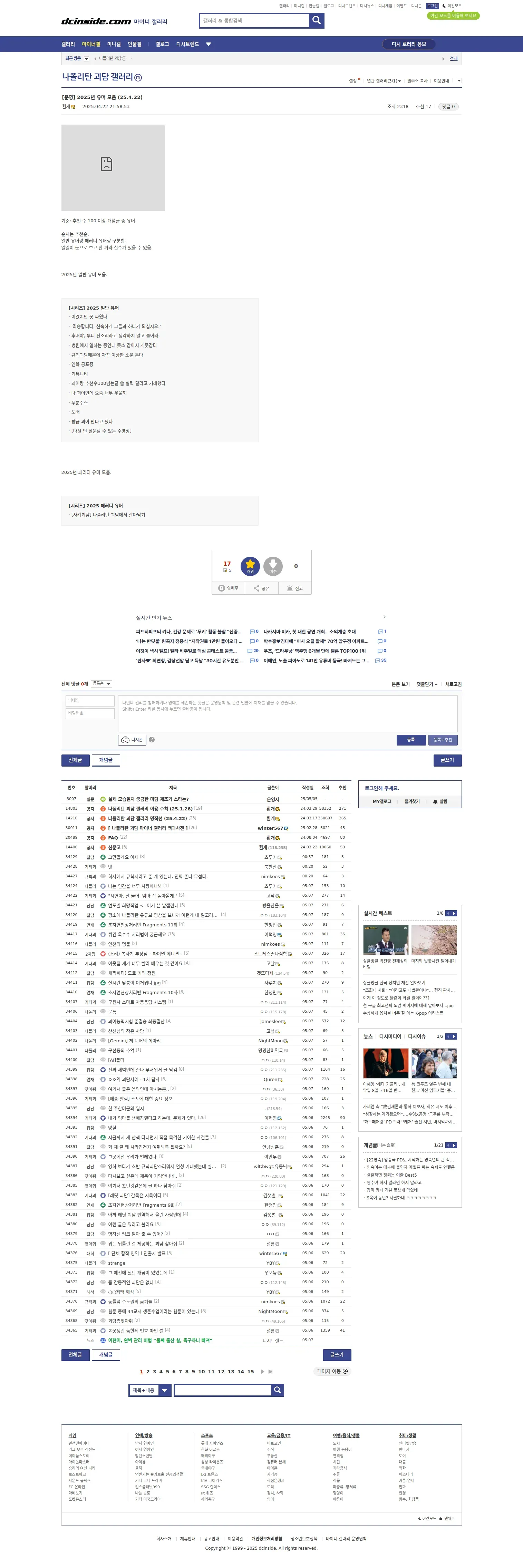
Task: Go to next page arrow in pagination
Action: [262, 1371]
